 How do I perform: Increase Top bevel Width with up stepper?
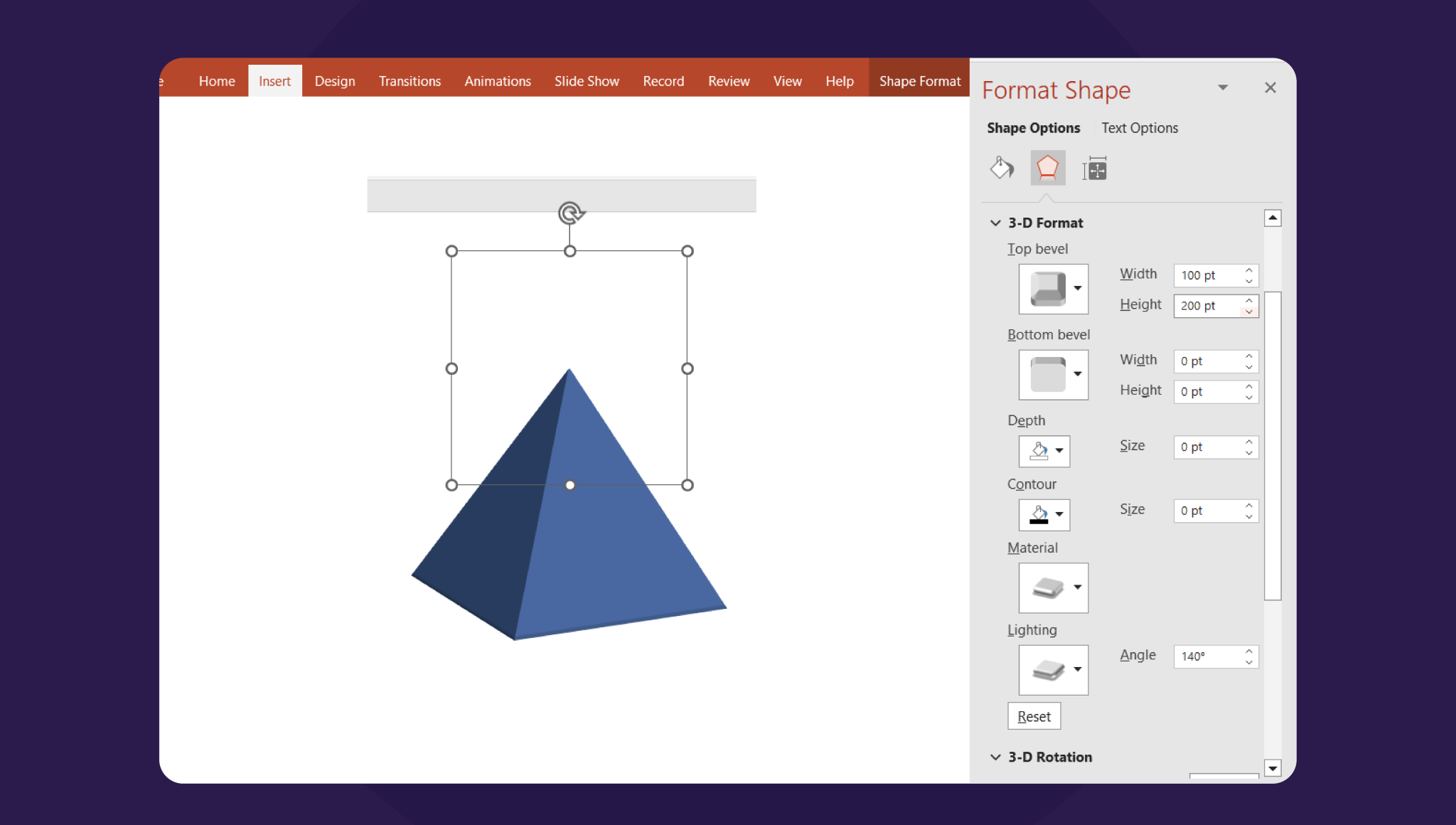point(1248,271)
